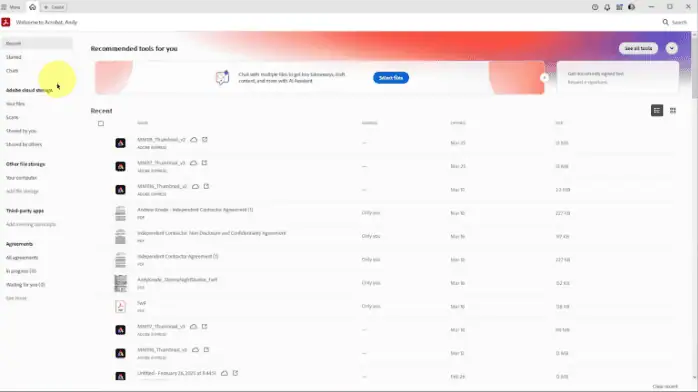Open In progress (0) agreements
The width and height of the screenshot is (698, 392).
[21, 271]
